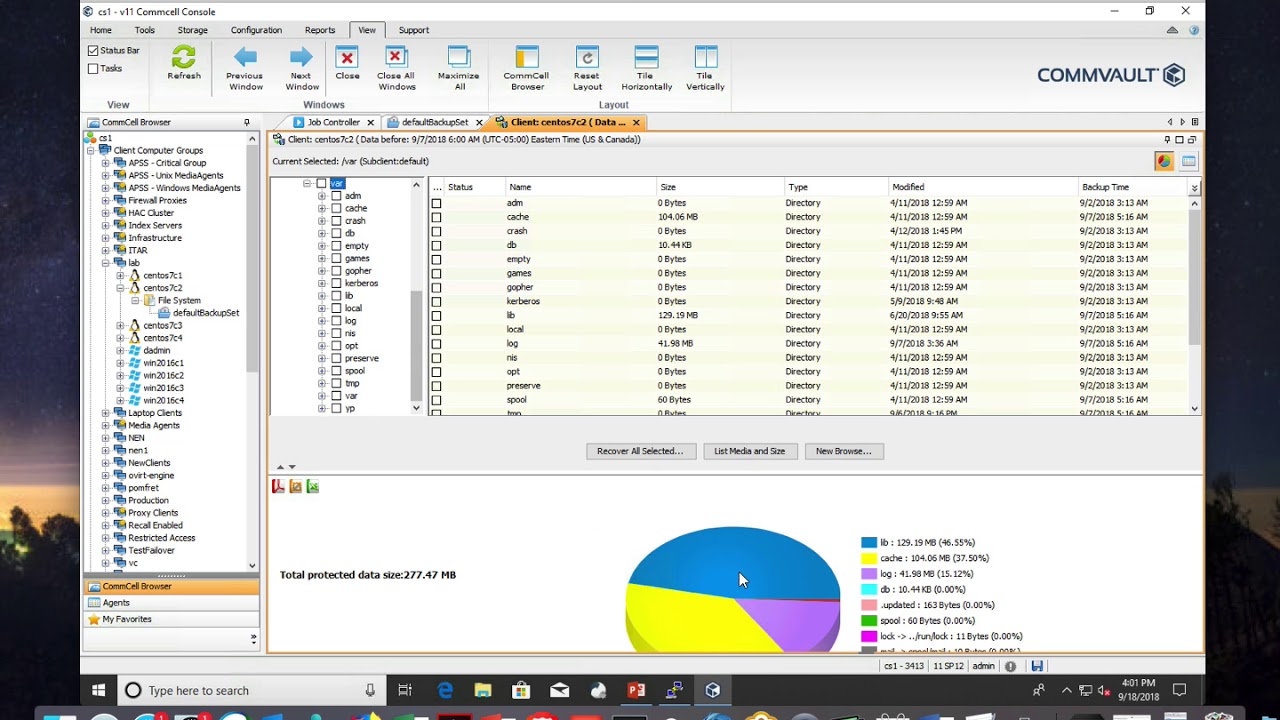Expand the kerberos folder node
The height and width of the screenshot is (720, 1280).
[322, 283]
